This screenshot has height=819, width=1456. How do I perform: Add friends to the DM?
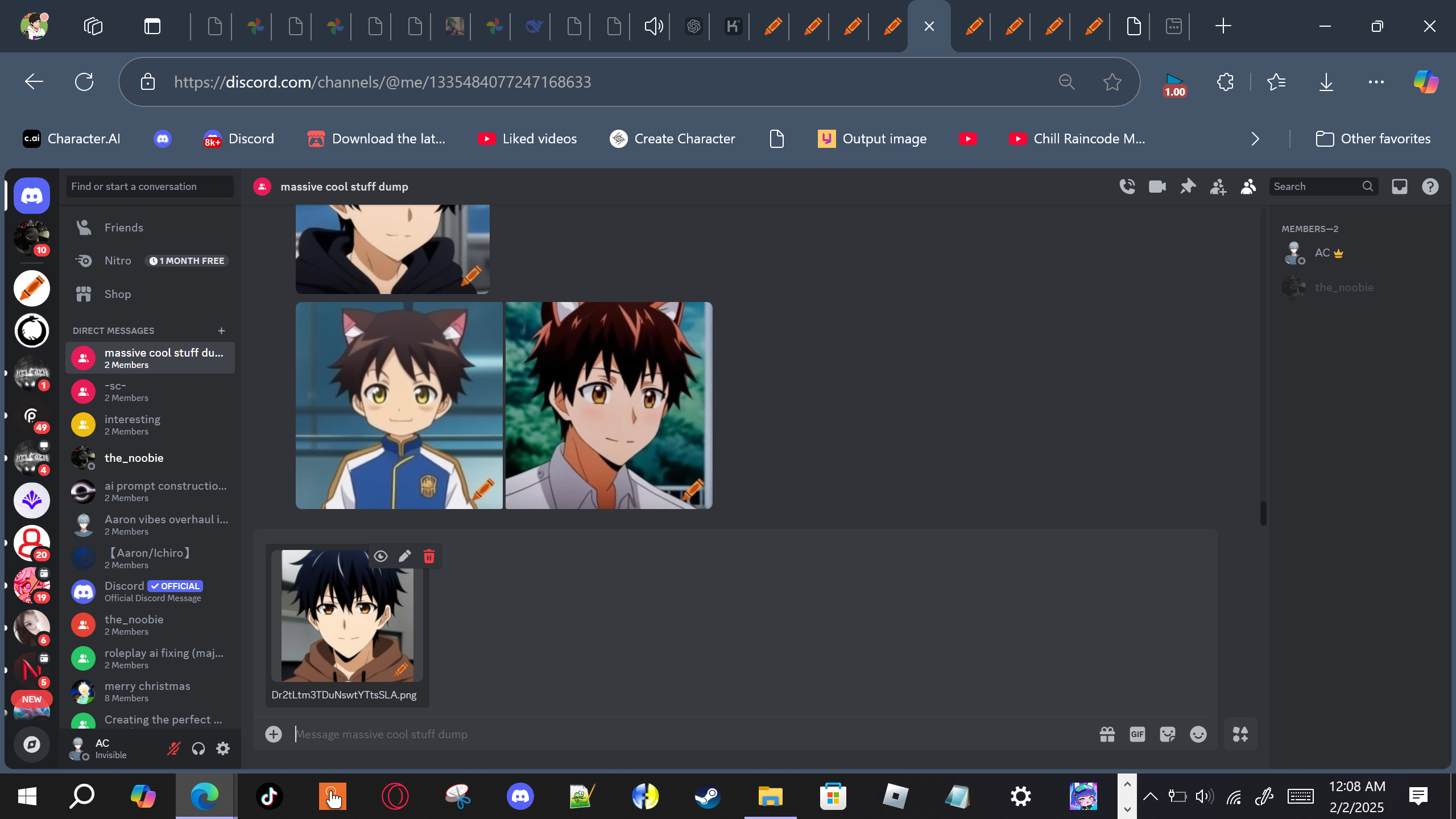pyautogui.click(x=1218, y=187)
